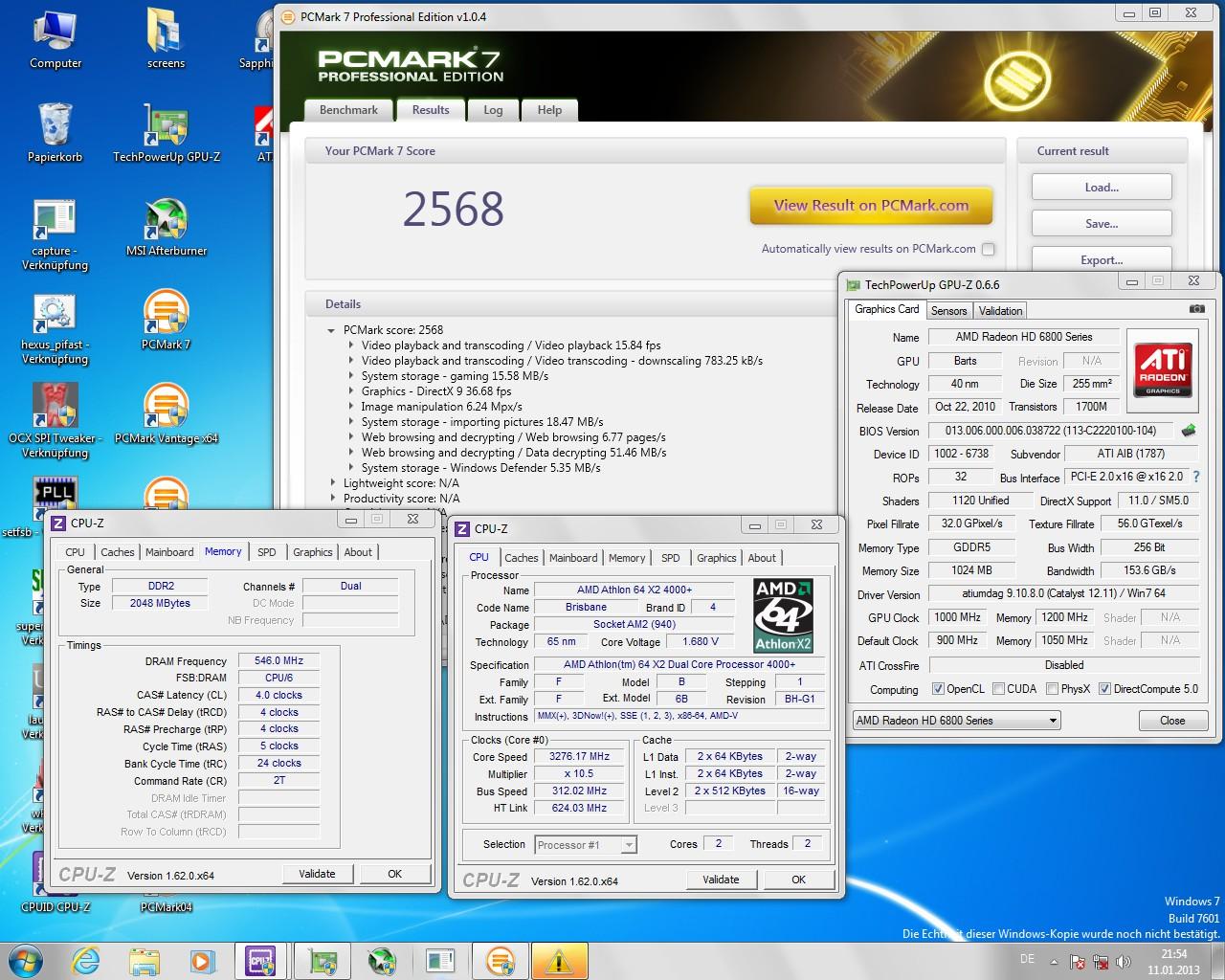
Task: Switch to CPU-Z taskbar button
Action: tap(261, 961)
